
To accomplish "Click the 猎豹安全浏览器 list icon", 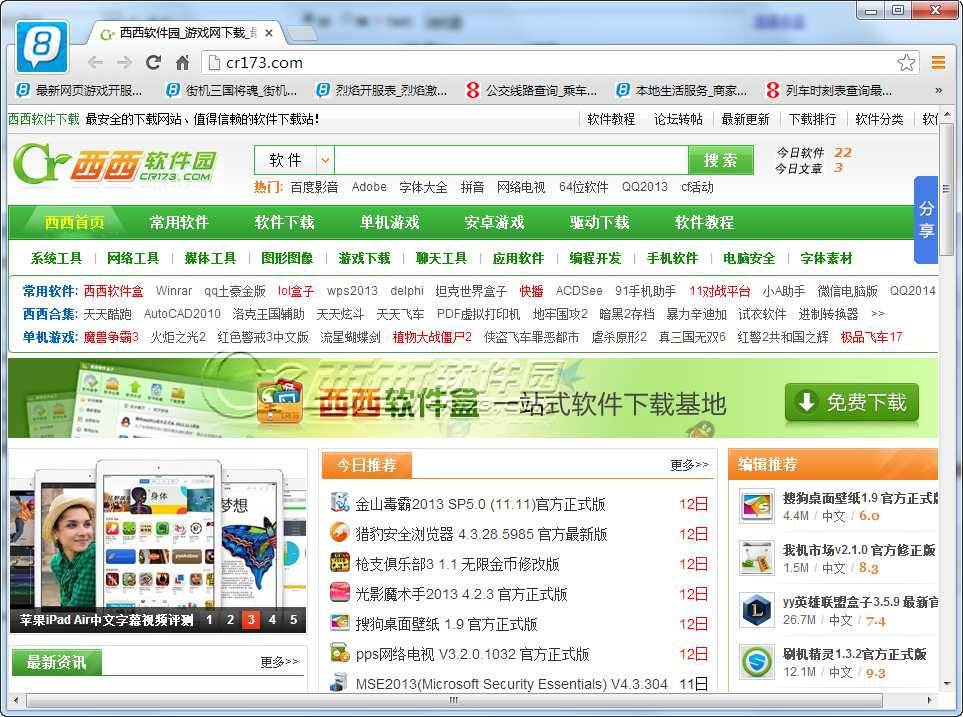I will (x=340, y=533).
